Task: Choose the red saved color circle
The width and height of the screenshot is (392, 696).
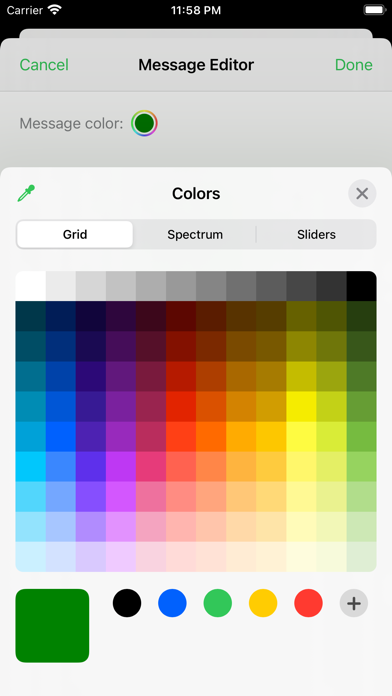Action: [309, 603]
